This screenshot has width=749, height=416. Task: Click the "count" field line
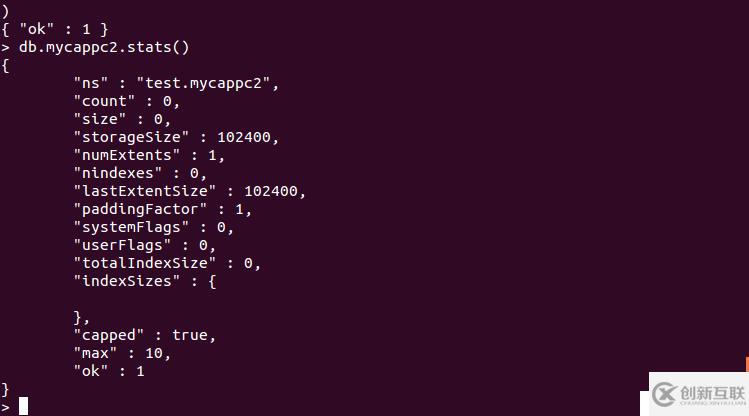pos(125,101)
